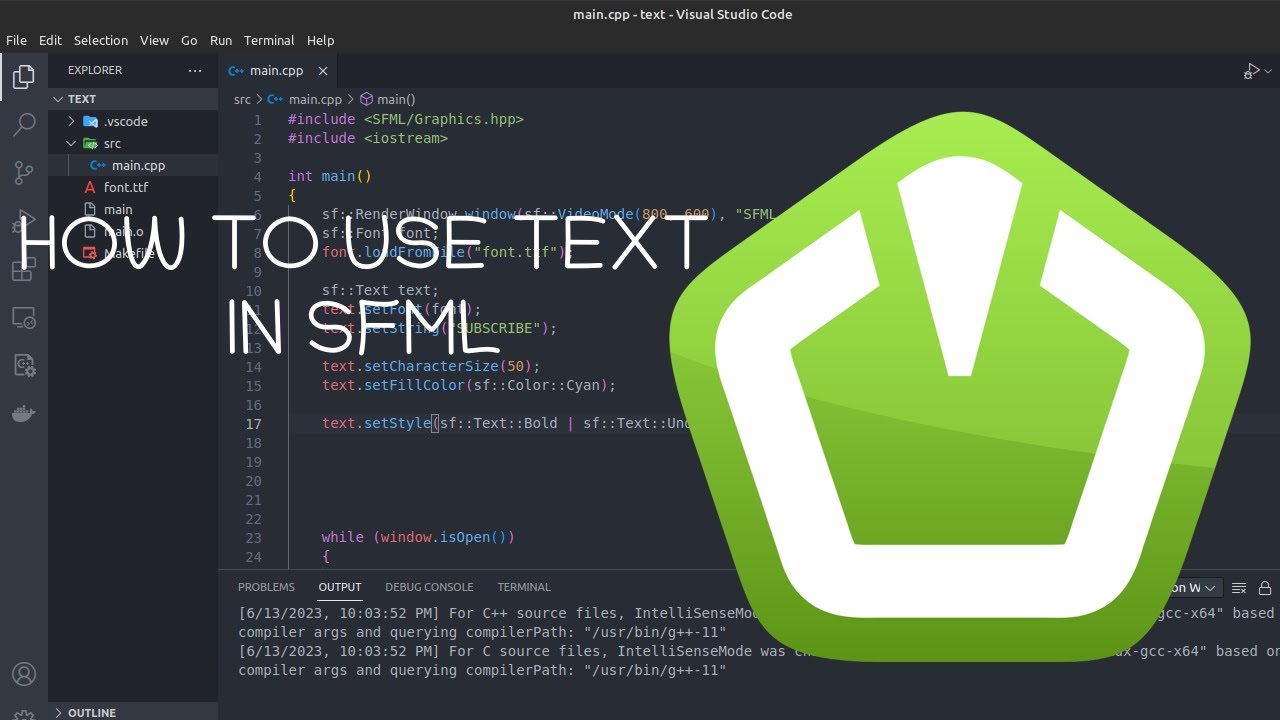Click the green src folder icon
This screenshot has width=1280, height=720.
[x=91, y=143]
